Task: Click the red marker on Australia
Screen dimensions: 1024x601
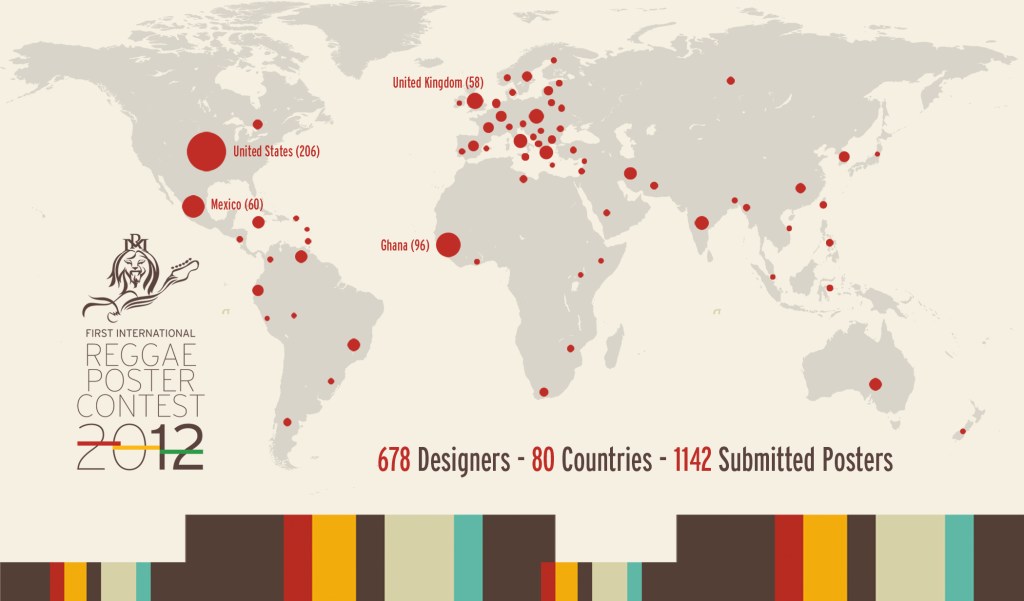Action: coord(876,384)
